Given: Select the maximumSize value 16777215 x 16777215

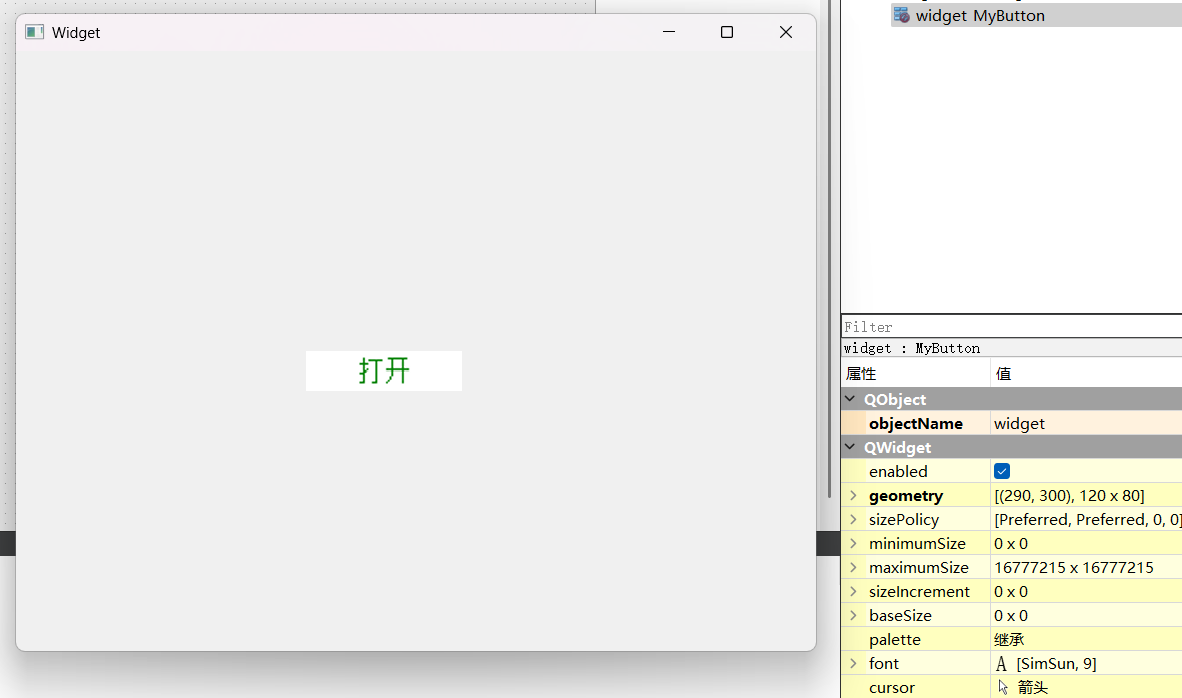Looking at the screenshot, I should pos(1073,568).
